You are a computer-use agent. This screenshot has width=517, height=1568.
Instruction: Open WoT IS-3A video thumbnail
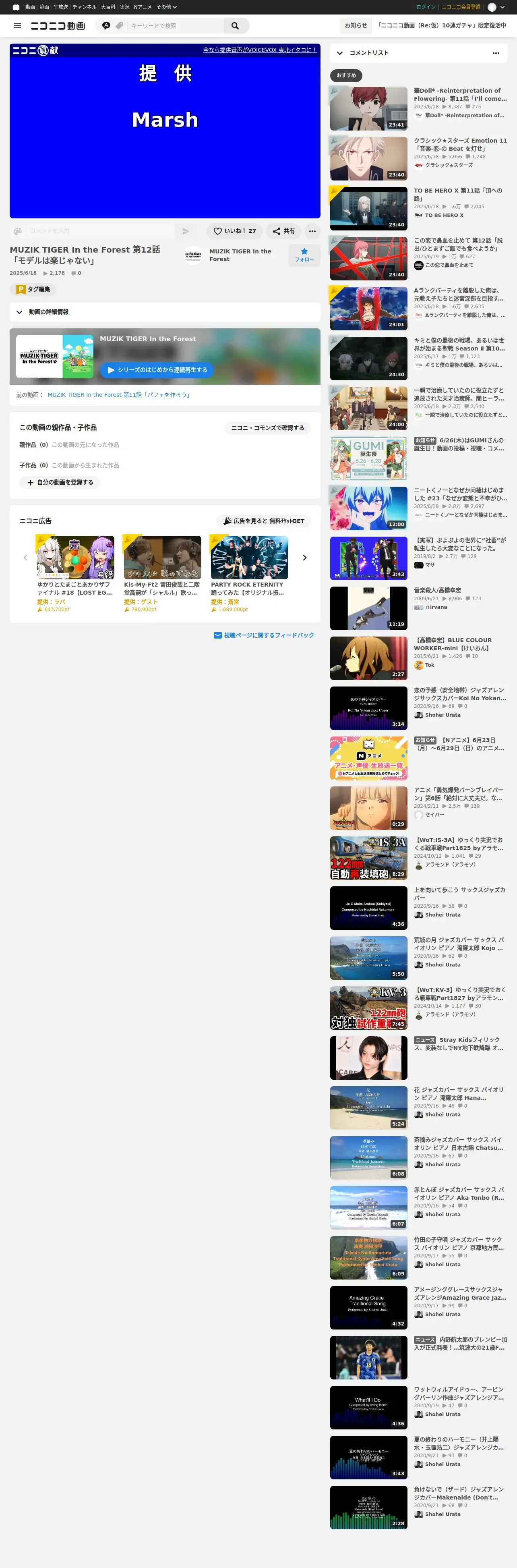pos(368,858)
